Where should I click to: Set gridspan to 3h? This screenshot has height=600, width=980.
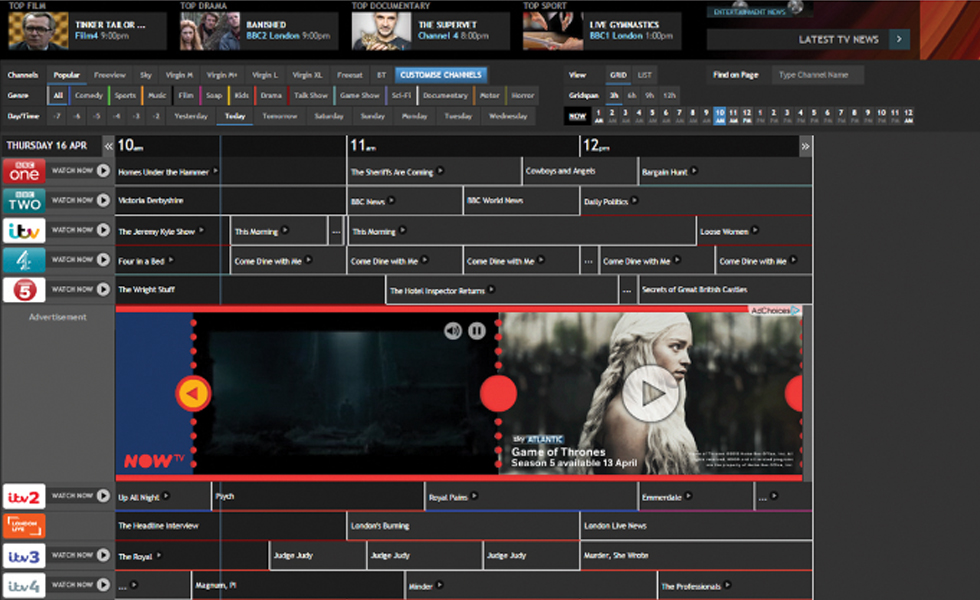[x=614, y=96]
